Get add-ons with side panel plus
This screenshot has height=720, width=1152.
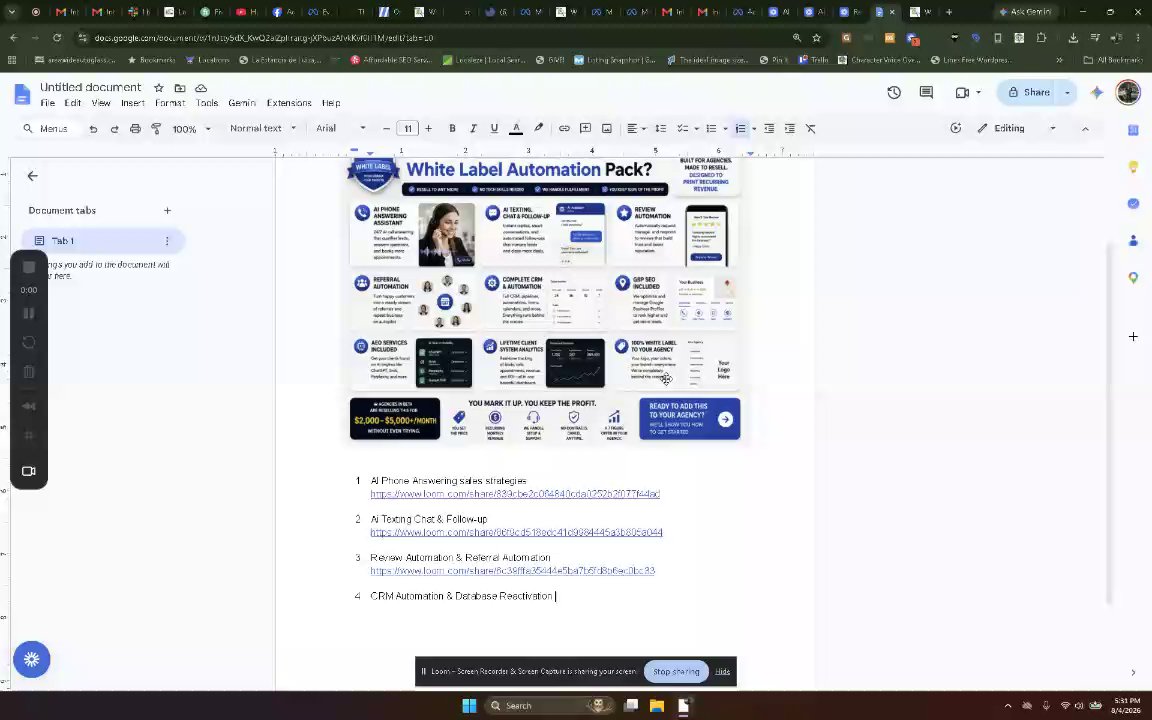[1133, 336]
